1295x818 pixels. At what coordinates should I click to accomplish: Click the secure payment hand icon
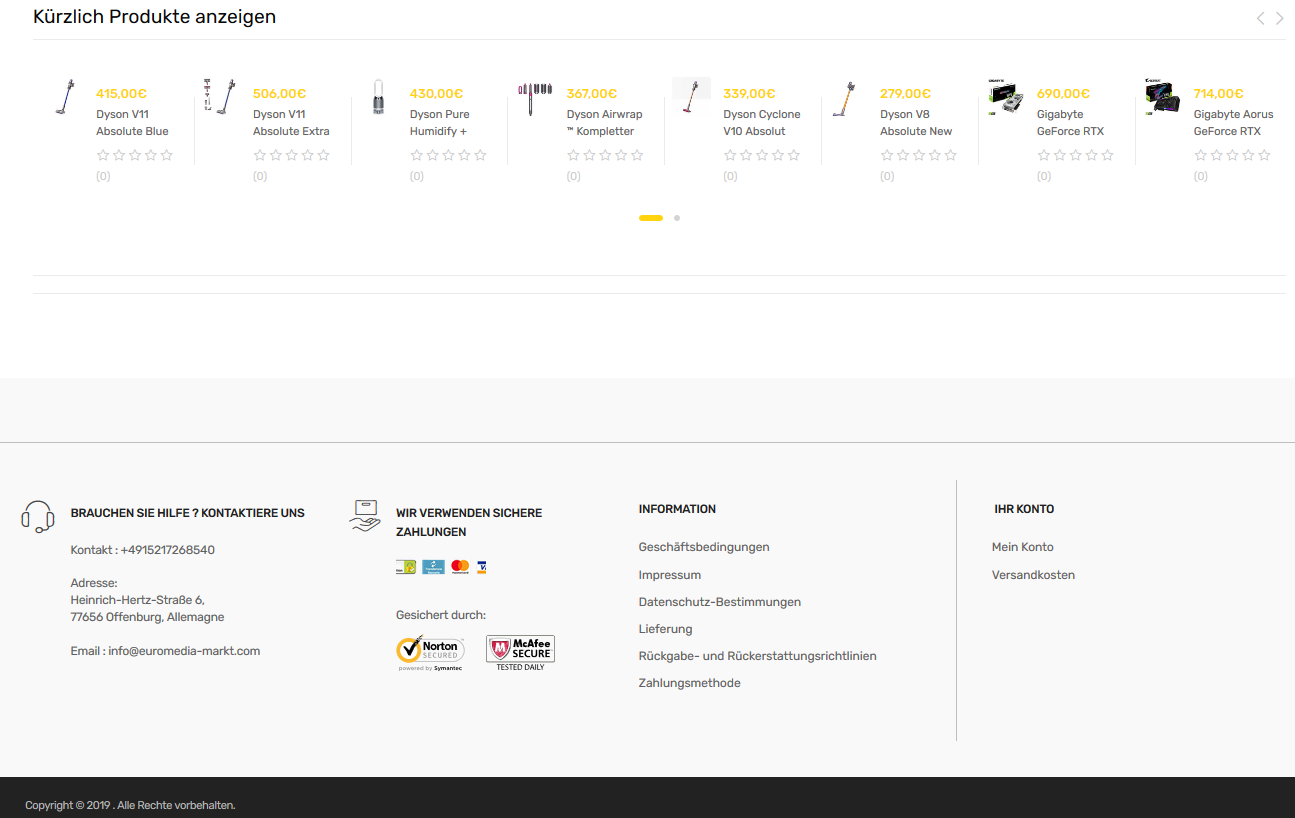365,516
